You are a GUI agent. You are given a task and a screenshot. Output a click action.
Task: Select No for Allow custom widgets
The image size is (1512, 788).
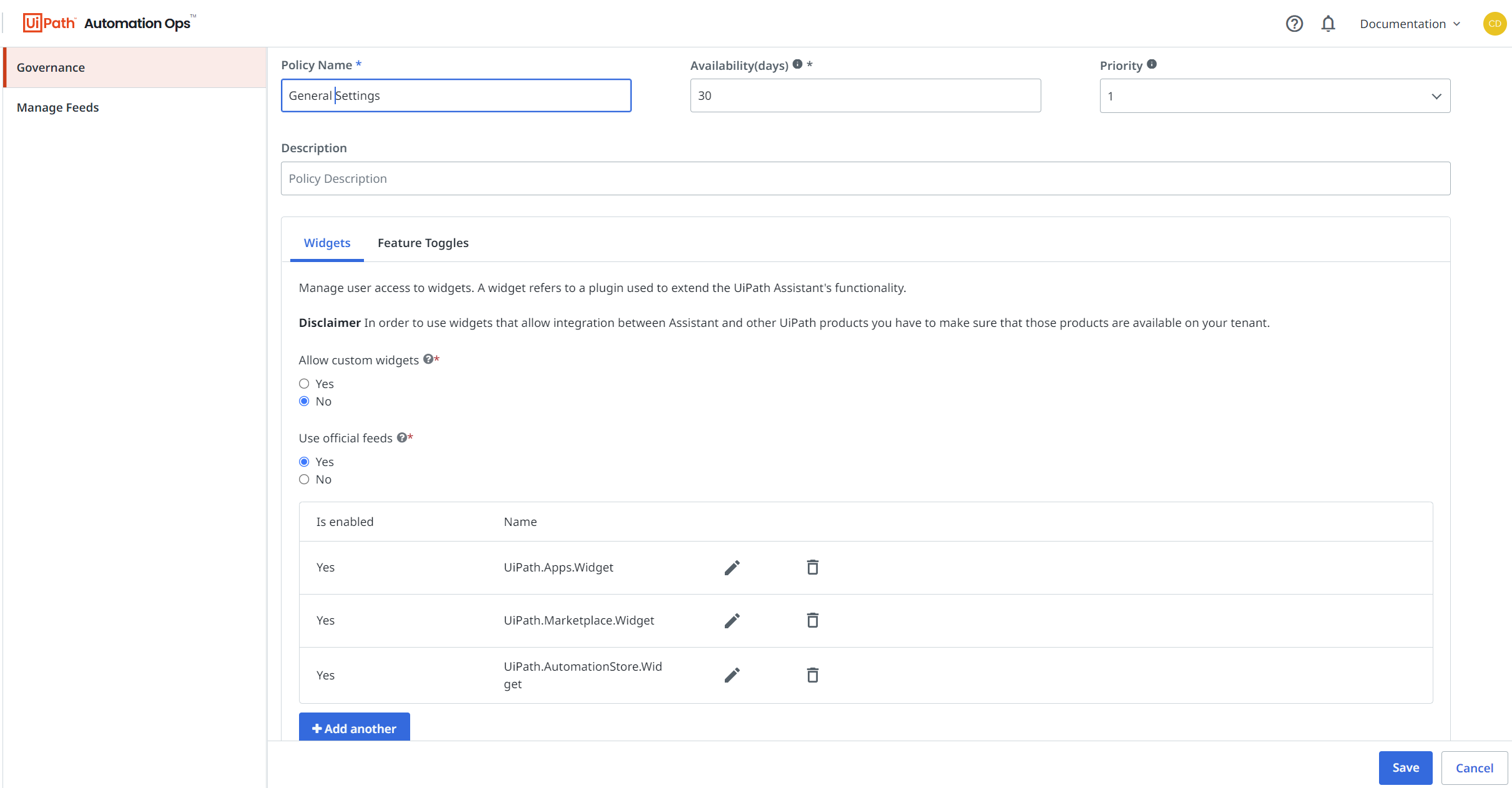point(304,401)
